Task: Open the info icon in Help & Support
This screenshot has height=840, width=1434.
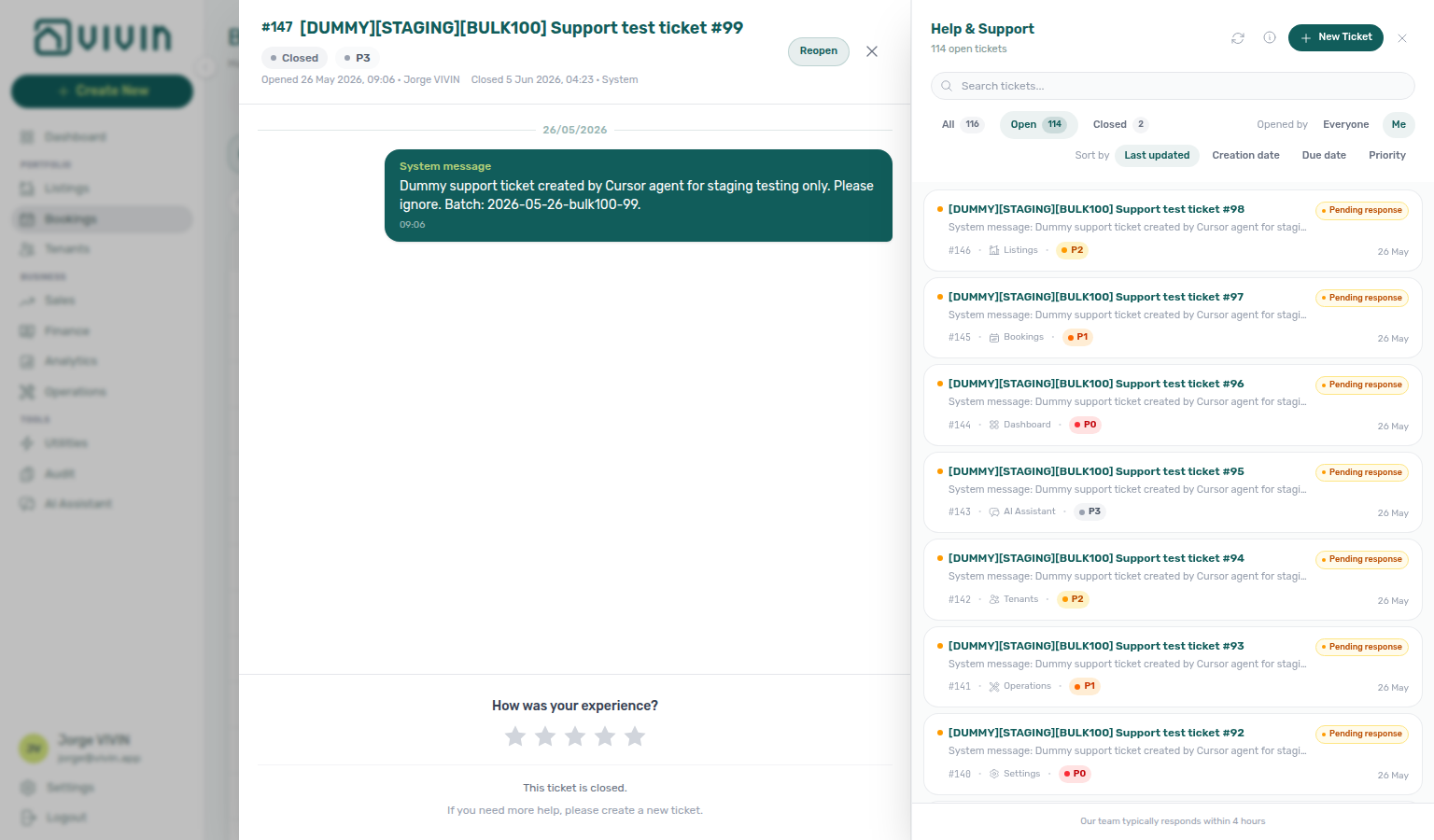Action: click(1270, 37)
